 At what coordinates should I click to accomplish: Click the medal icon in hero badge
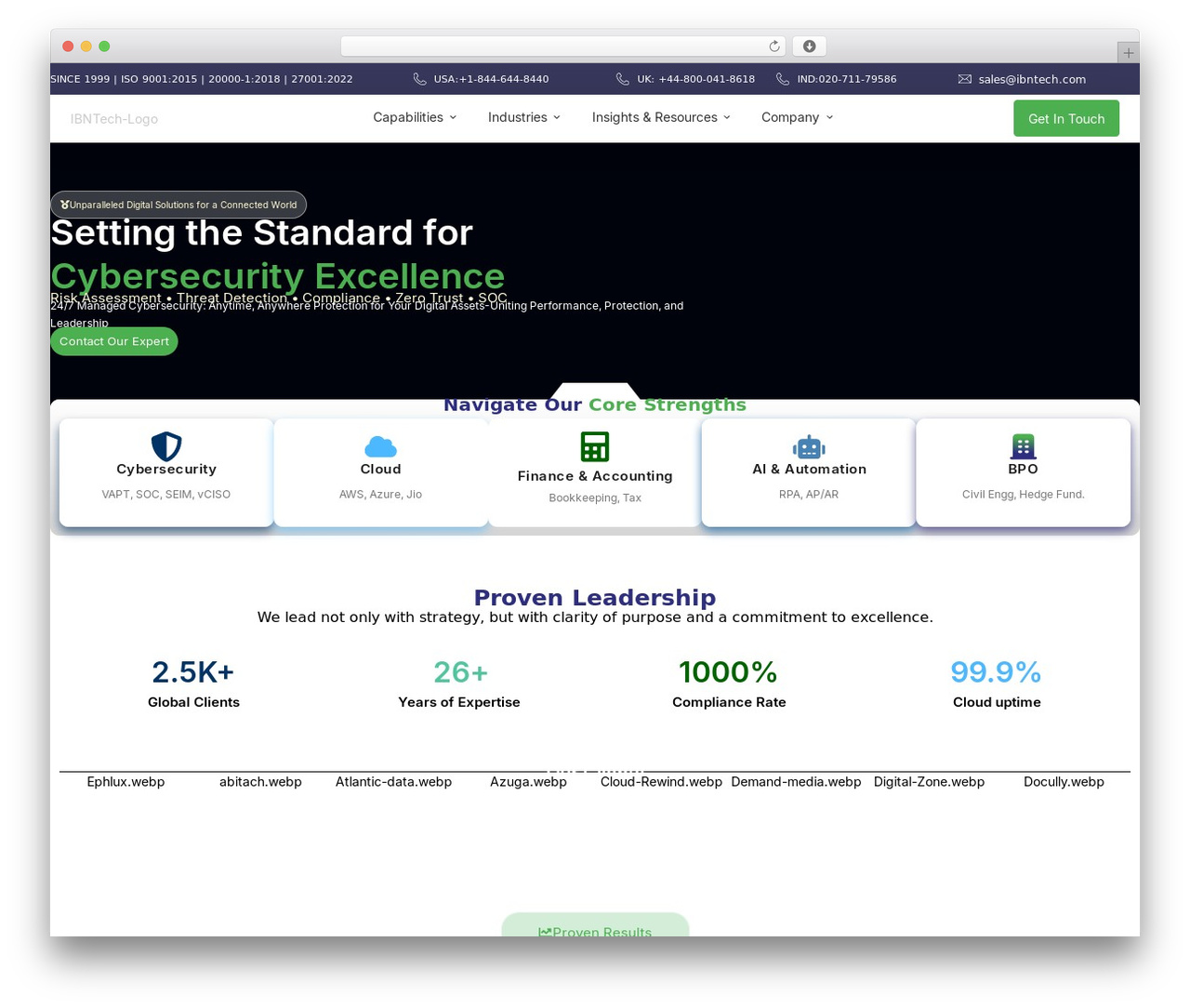click(x=64, y=205)
